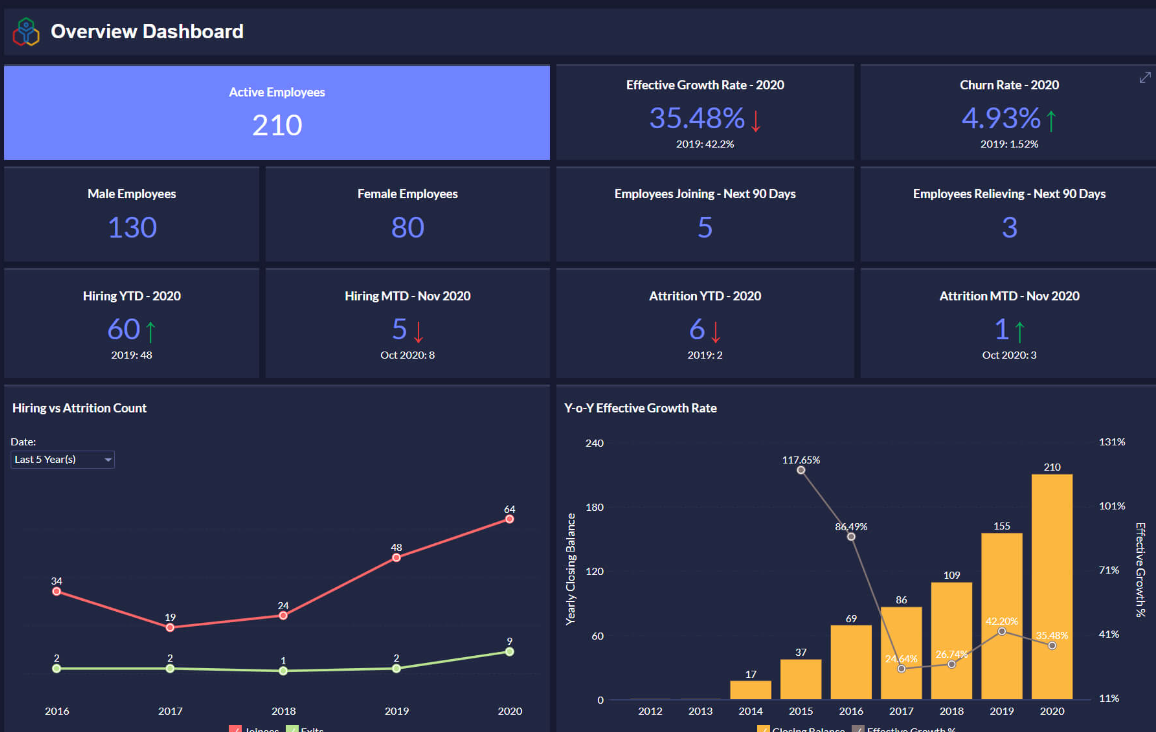Open the Last 5 Year(s) date dropdown
Image resolution: width=1156 pixels, height=732 pixels.
click(x=63, y=459)
